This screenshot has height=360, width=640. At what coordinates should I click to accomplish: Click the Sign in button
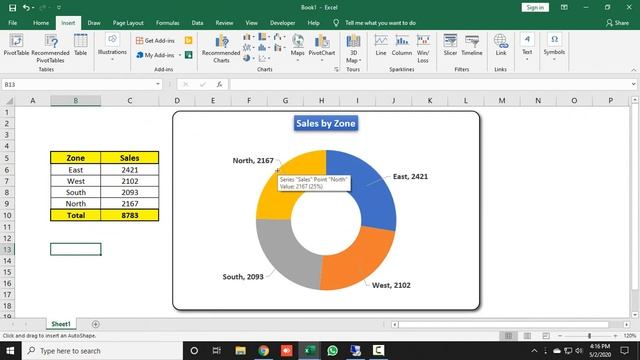tap(535, 7)
